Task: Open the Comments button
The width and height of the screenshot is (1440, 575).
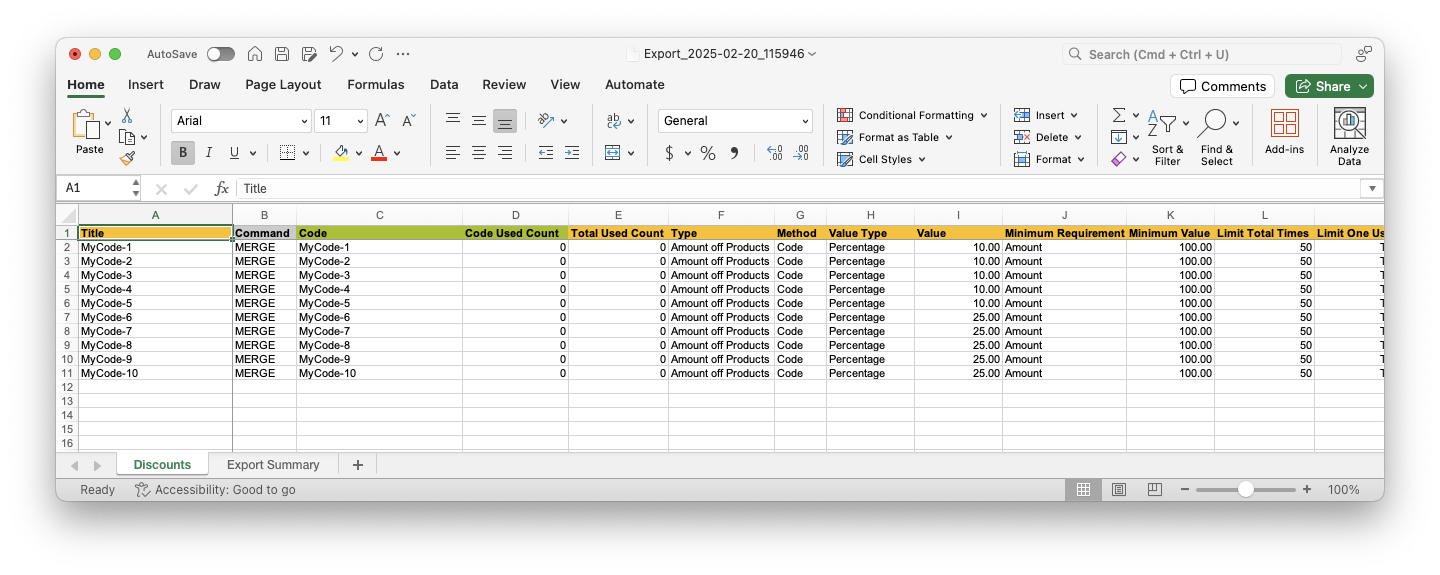Action: pos(1222,86)
